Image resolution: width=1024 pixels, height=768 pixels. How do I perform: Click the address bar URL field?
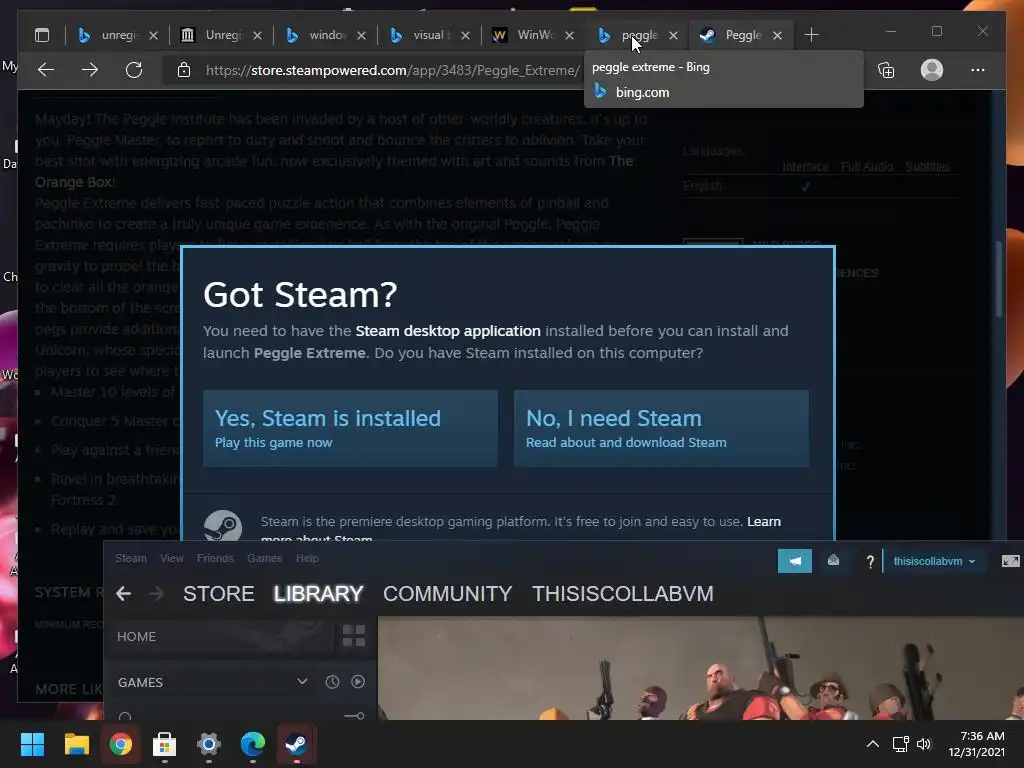pyautogui.click(x=392, y=70)
